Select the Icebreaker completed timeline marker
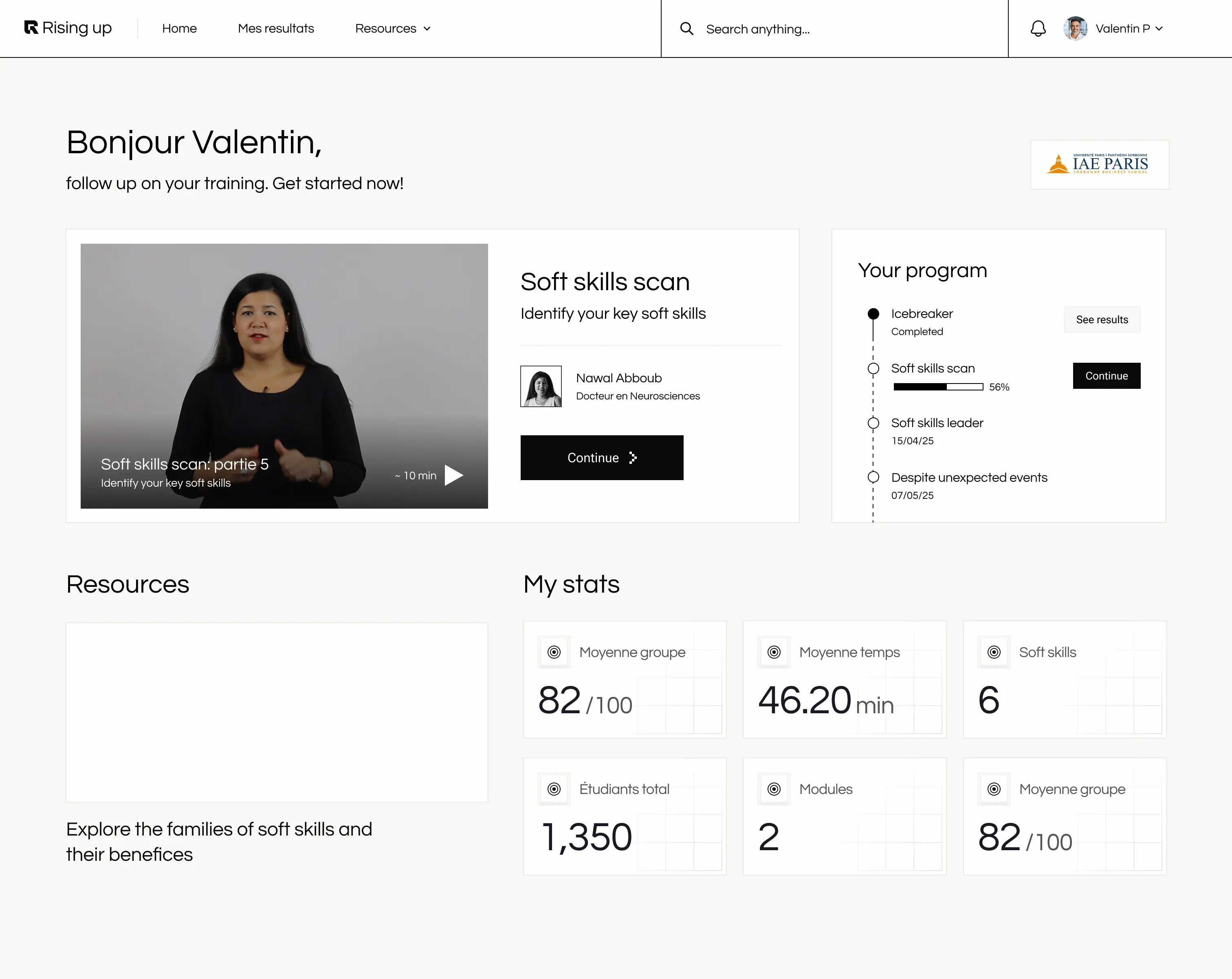This screenshot has height=979, width=1232. point(873,314)
